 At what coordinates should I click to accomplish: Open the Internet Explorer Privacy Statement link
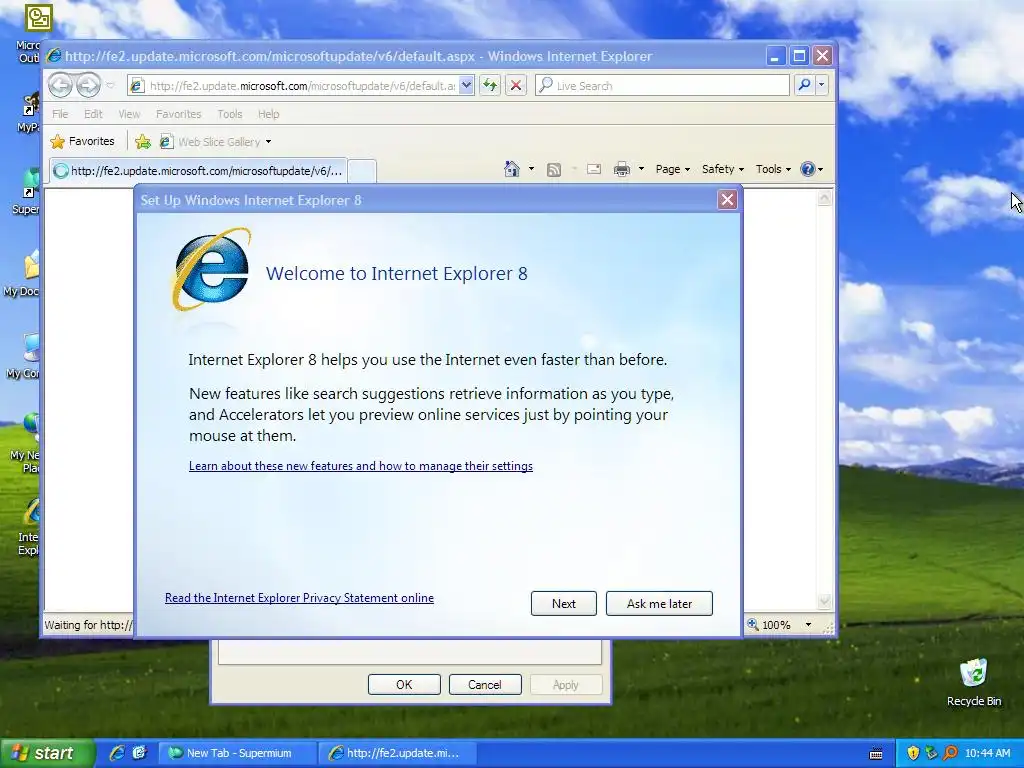click(299, 598)
